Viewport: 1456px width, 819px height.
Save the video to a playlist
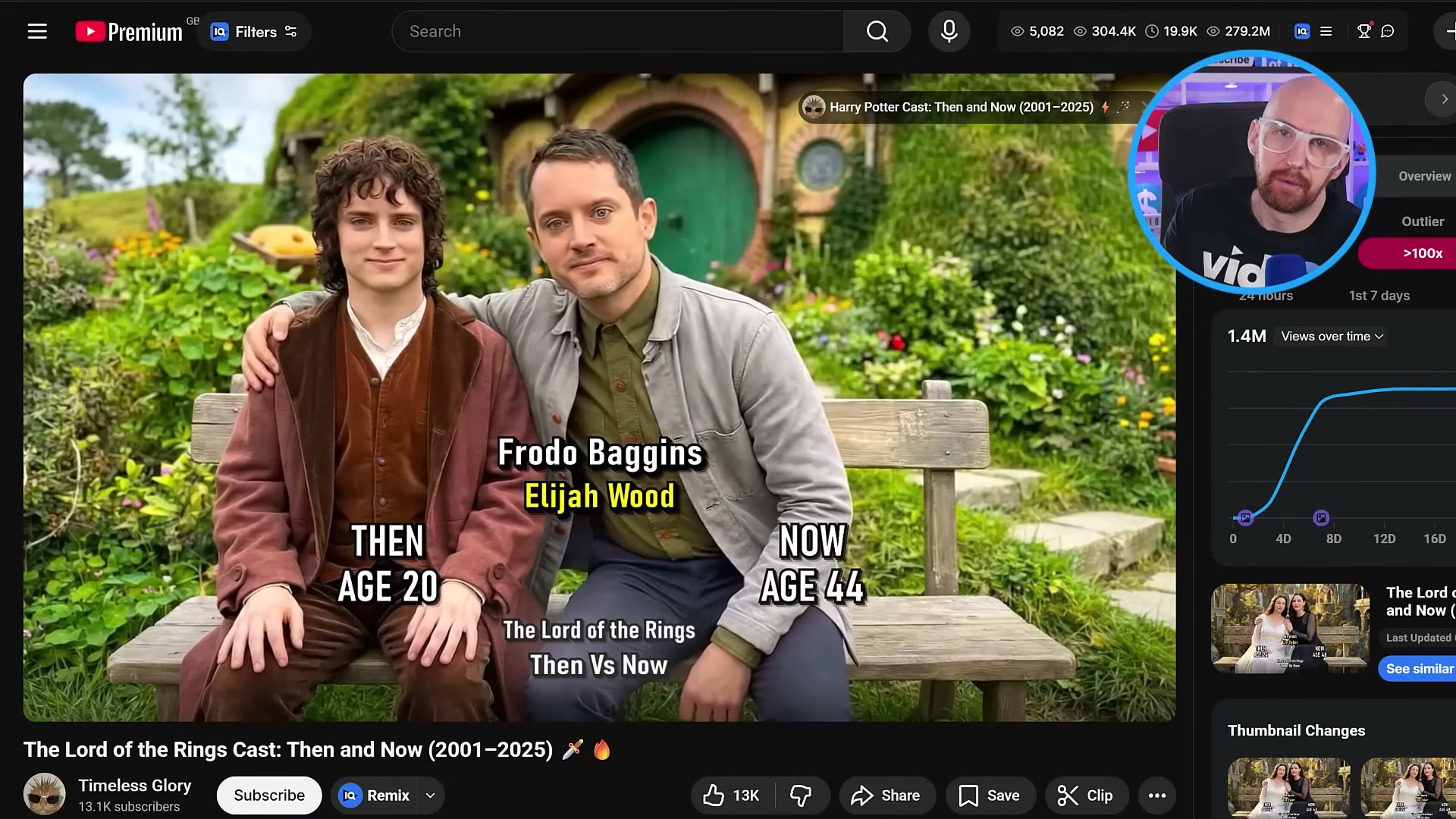click(x=990, y=795)
